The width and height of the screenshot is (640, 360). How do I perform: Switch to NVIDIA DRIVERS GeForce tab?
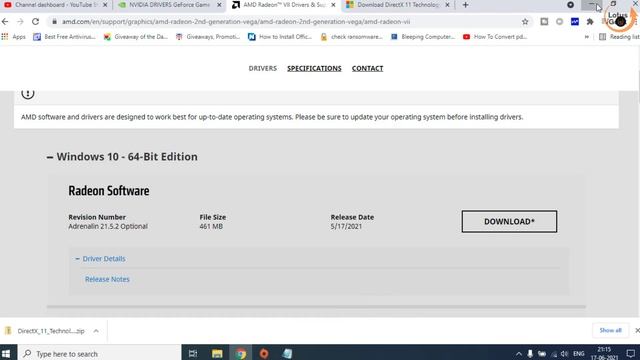tap(169, 5)
